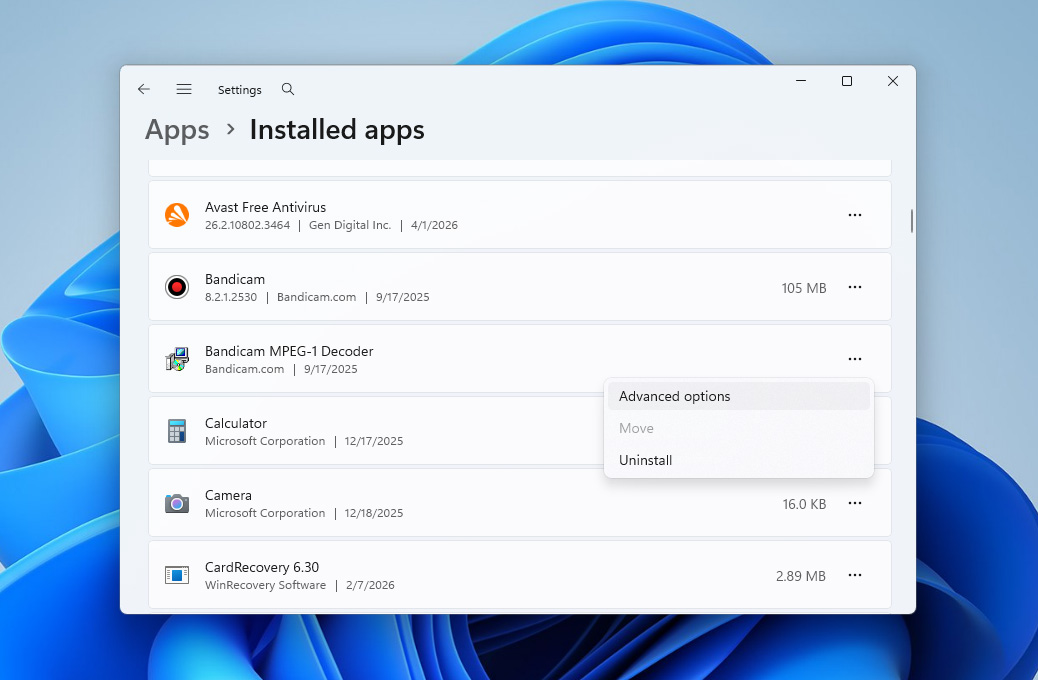Click the Gen Digital Inc. publisher text
Screen dimensions: 1038x680
point(350,225)
